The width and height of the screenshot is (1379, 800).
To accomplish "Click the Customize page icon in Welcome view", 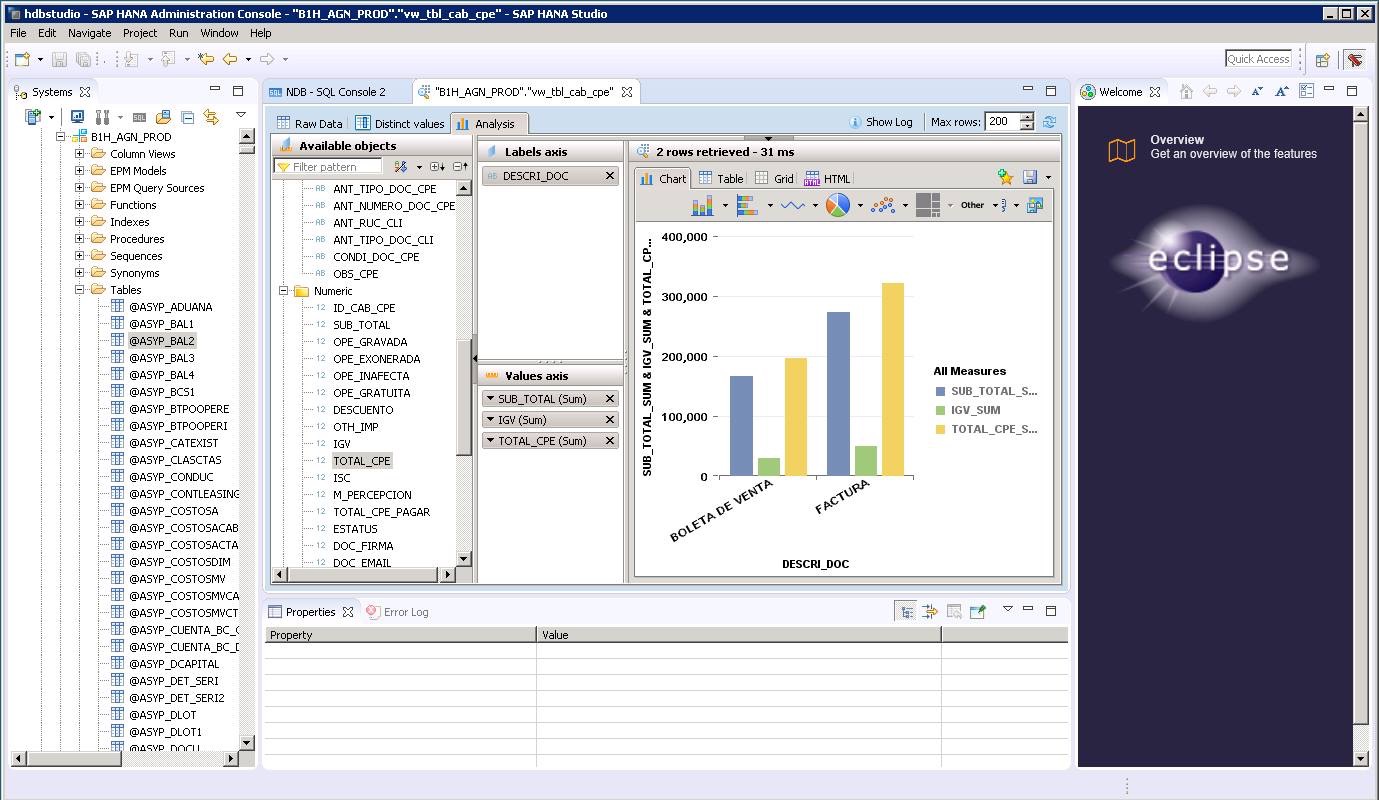I will pyautogui.click(x=1306, y=91).
